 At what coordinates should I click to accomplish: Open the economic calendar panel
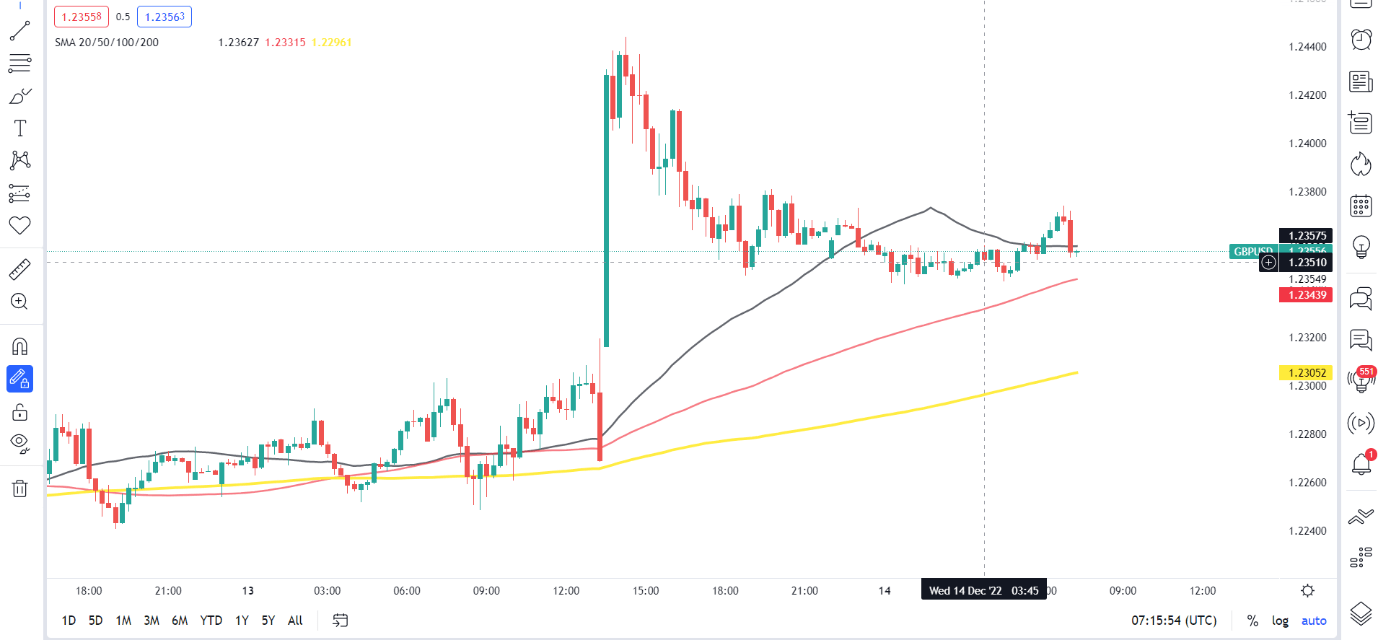(1361, 206)
